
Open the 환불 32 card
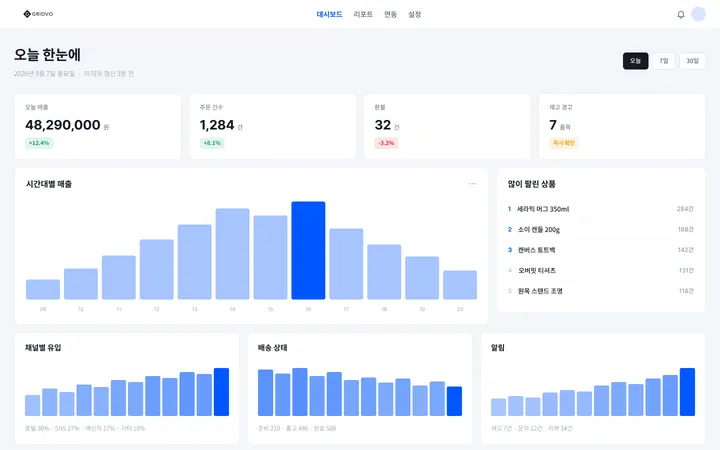[447, 126]
